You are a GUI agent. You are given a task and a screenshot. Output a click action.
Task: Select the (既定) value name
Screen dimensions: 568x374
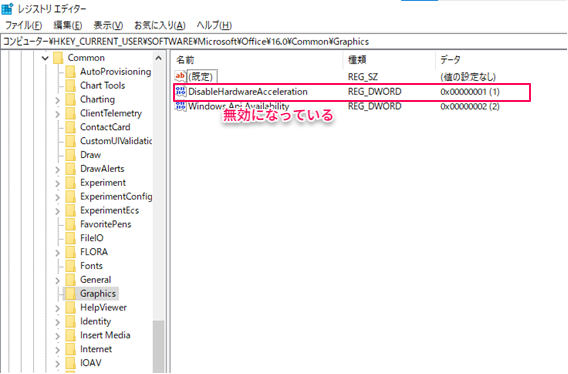pos(201,76)
